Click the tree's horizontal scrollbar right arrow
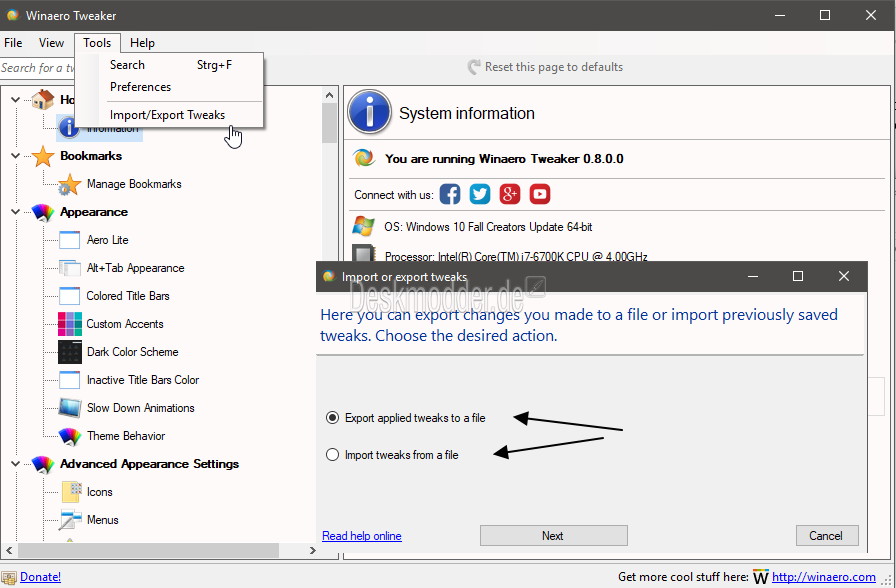 [x=313, y=551]
